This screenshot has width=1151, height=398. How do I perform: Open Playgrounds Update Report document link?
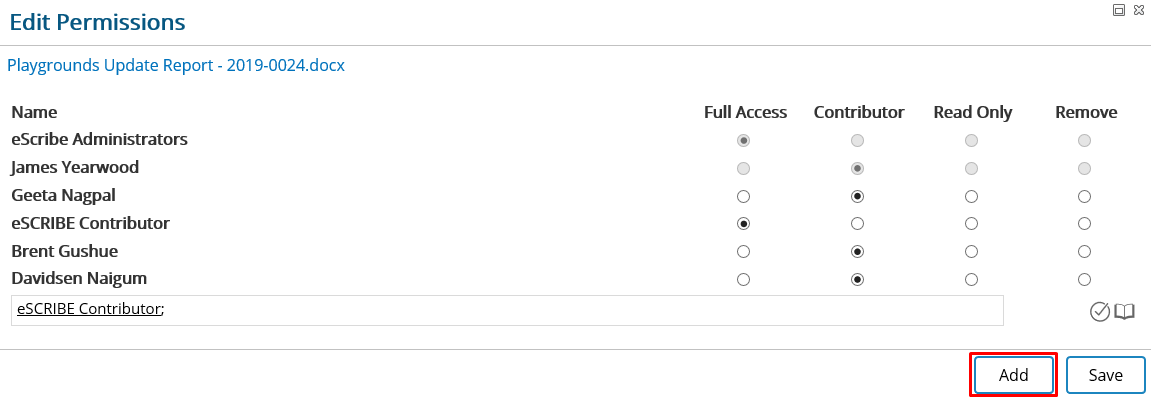pyautogui.click(x=176, y=65)
